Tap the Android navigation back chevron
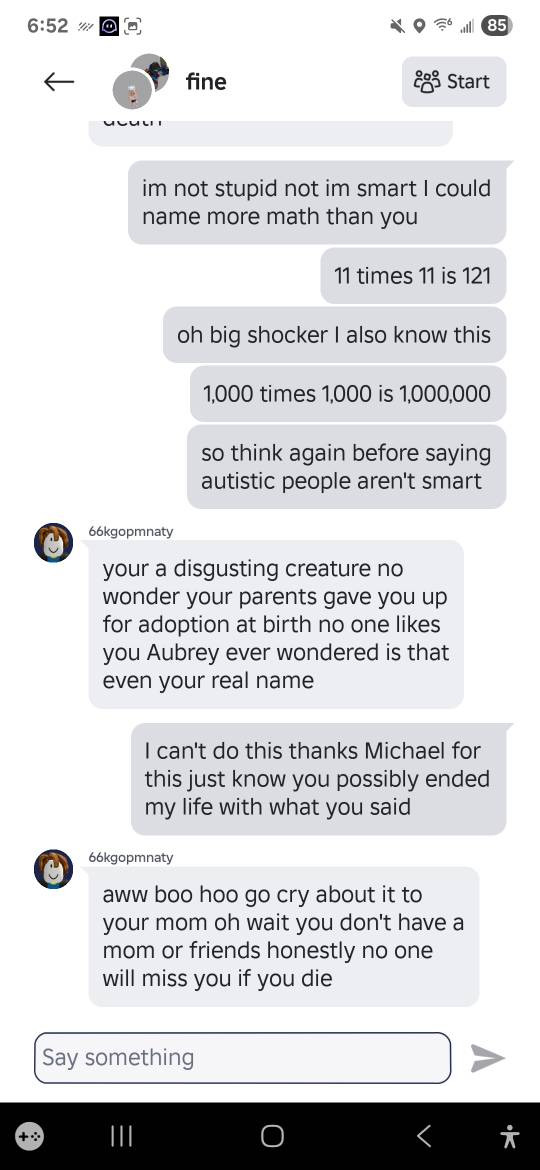 pyautogui.click(x=423, y=1136)
